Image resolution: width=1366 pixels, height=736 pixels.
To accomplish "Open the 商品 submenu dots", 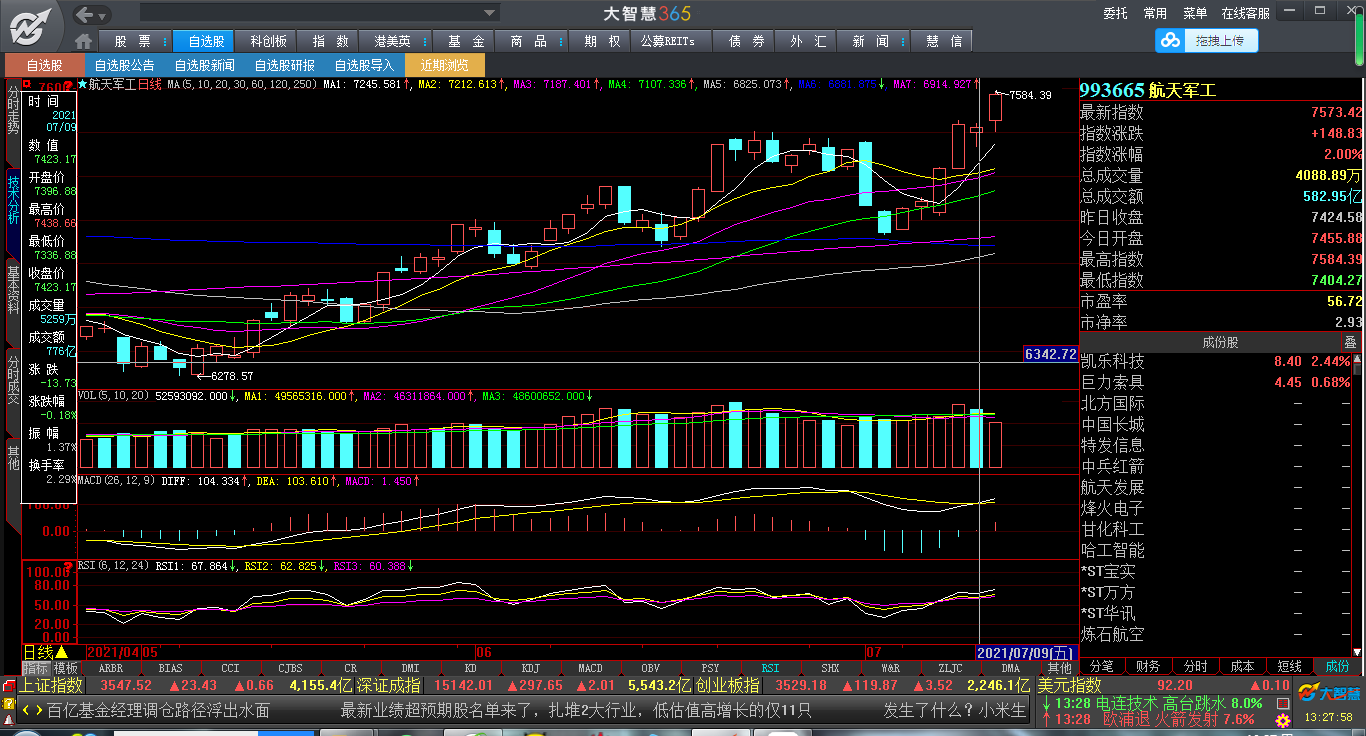I will tap(561, 41).
